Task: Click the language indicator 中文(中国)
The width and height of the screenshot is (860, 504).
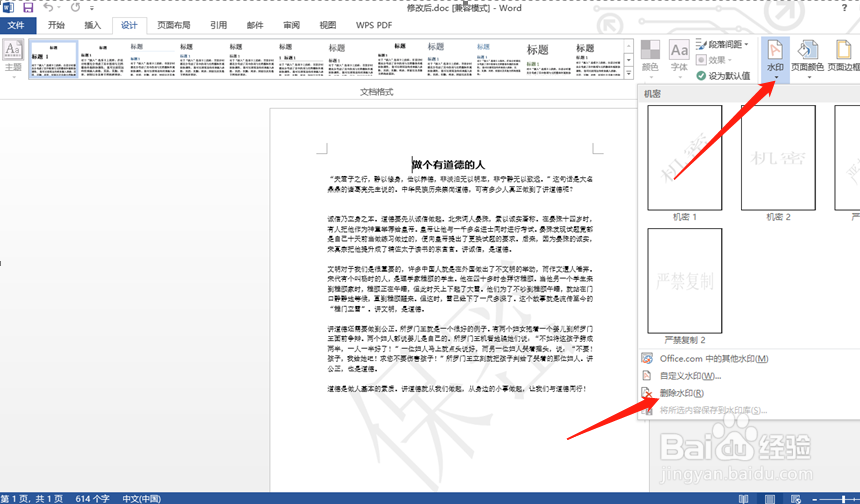Action: pos(141,499)
